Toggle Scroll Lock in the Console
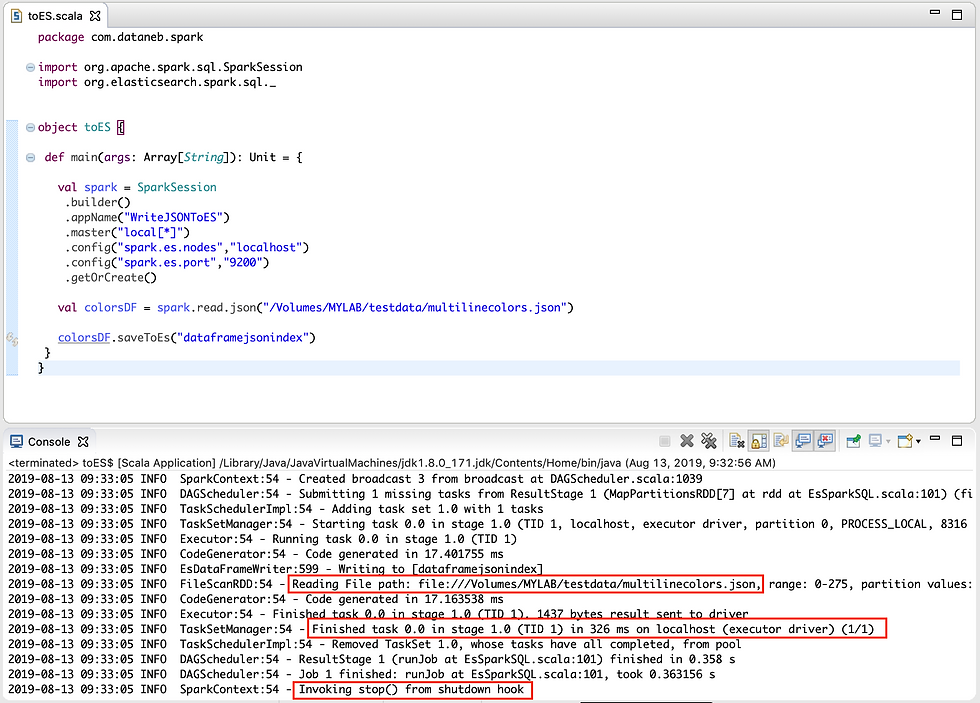Viewport: 980px width, 703px height. click(759, 441)
